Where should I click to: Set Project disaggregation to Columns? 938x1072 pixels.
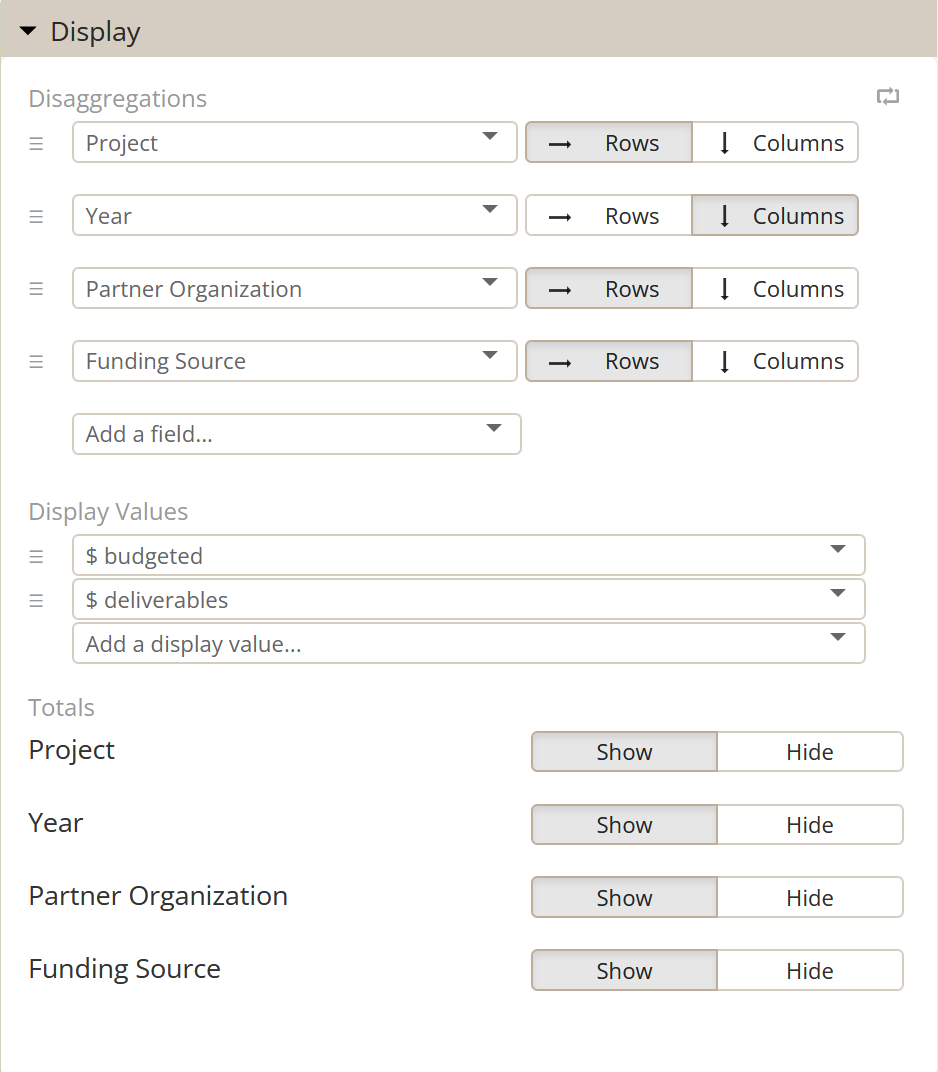775,143
